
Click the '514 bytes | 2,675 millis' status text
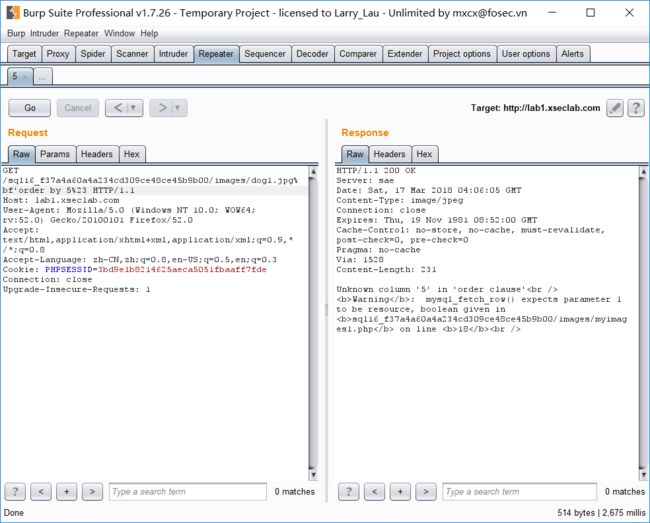601,513
